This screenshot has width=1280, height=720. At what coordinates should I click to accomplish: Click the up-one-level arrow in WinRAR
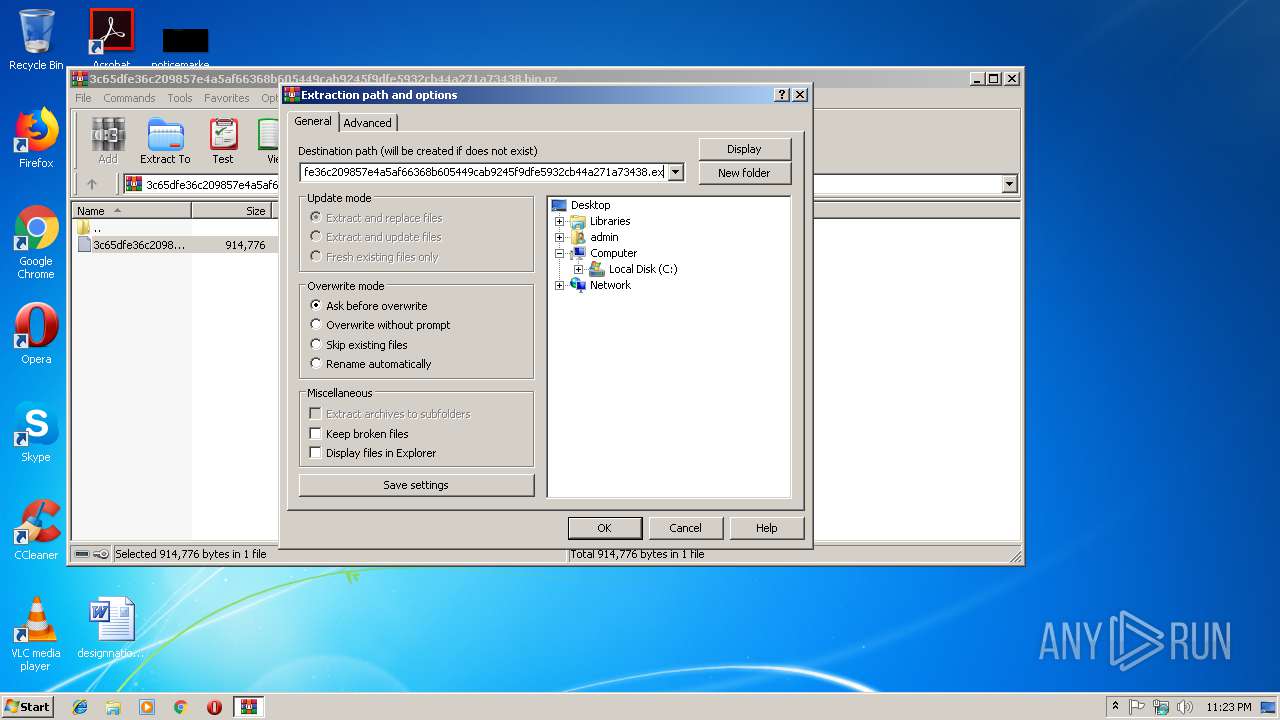pos(92,184)
